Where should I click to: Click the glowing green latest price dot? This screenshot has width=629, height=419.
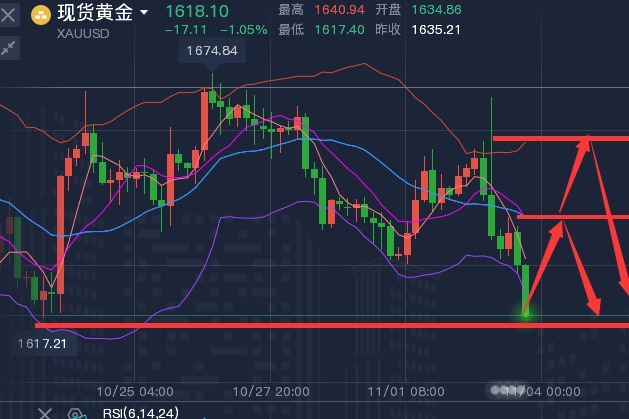[525, 314]
